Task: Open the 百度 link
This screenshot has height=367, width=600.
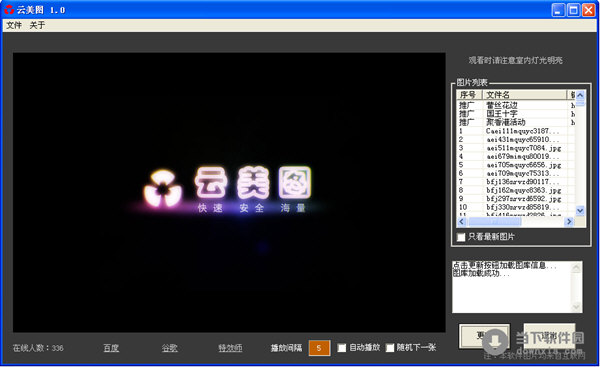Action: click(x=111, y=348)
